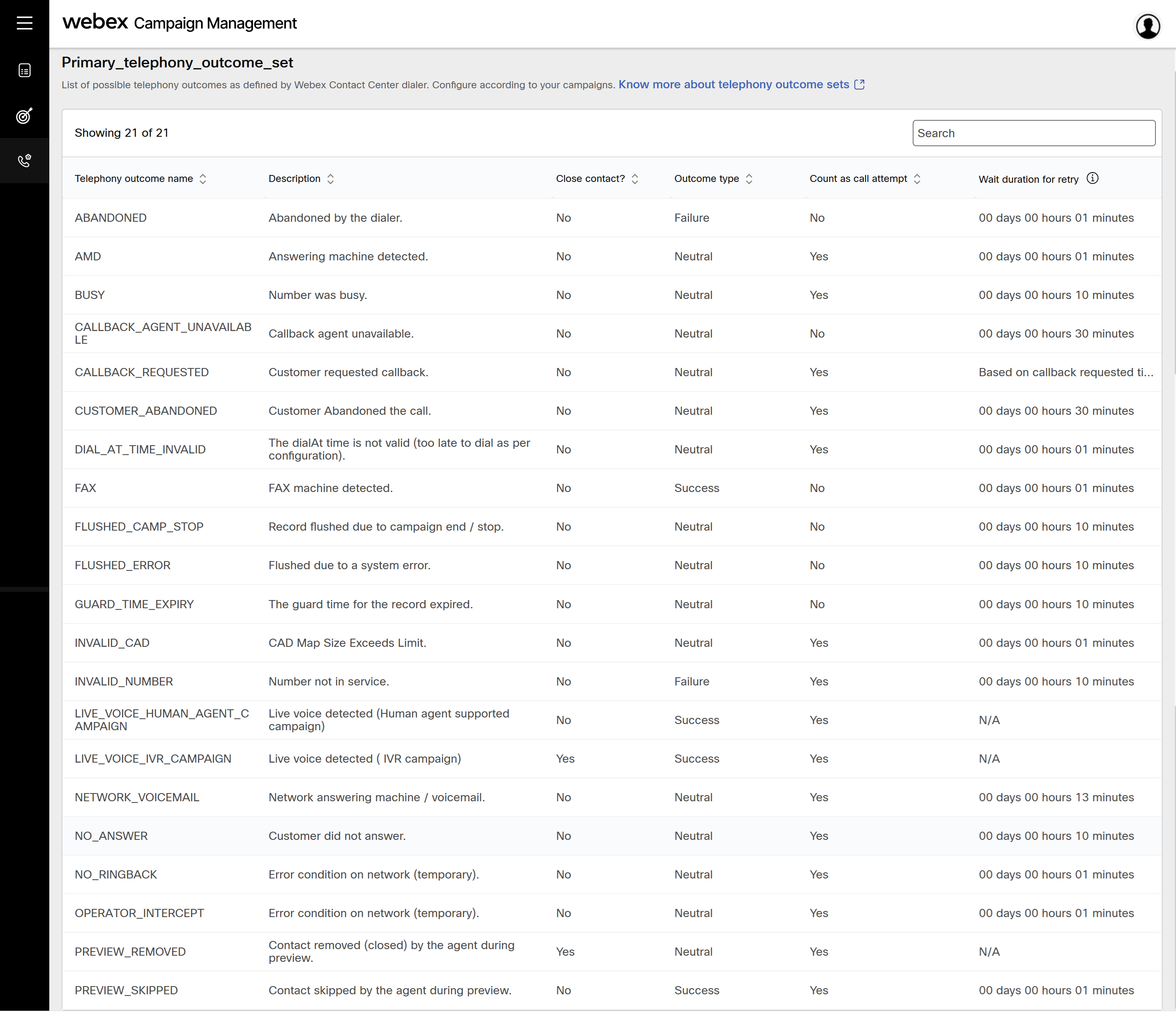Open the hamburger navigation menu

[24, 23]
